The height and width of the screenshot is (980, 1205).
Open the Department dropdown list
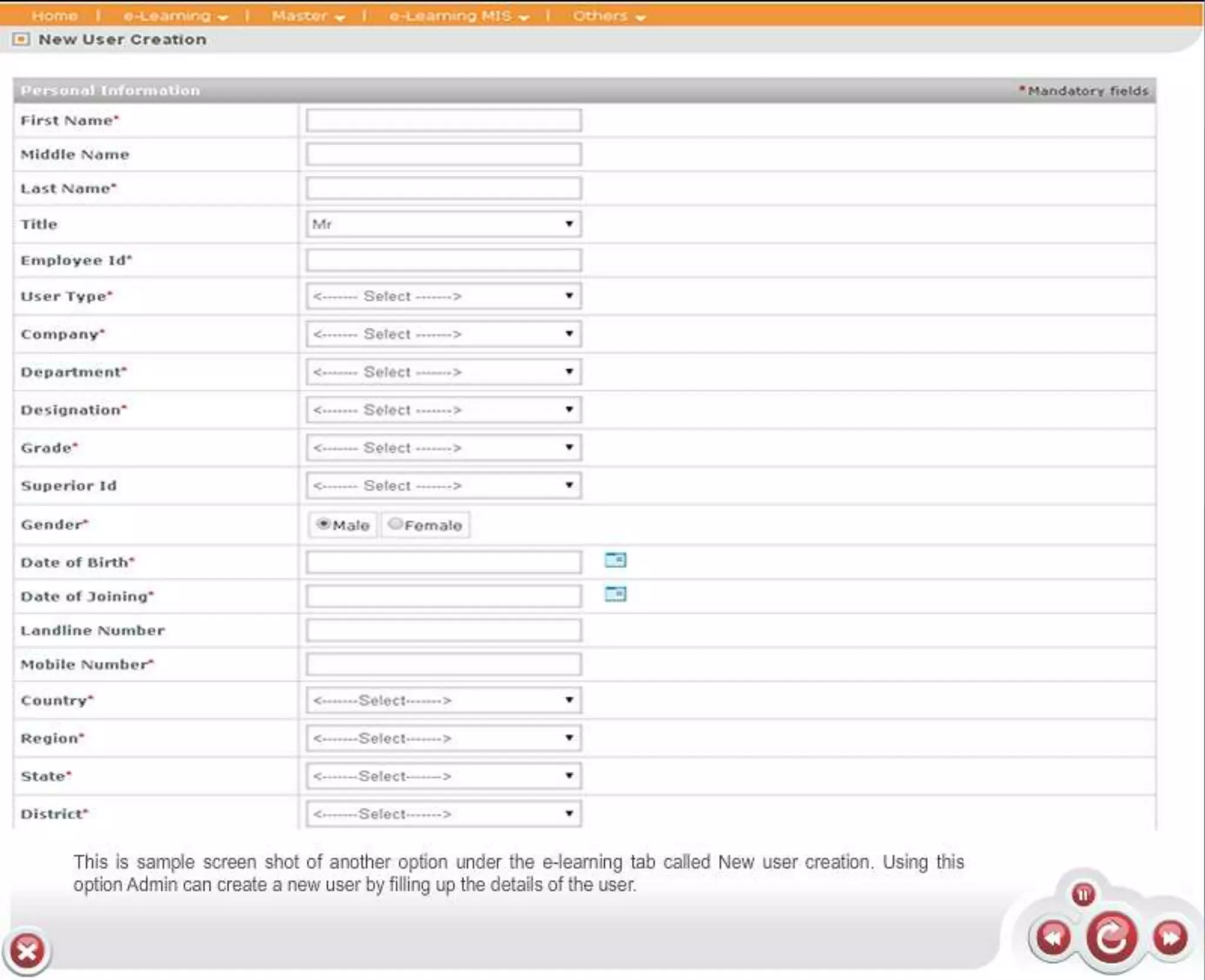pyautogui.click(x=444, y=372)
